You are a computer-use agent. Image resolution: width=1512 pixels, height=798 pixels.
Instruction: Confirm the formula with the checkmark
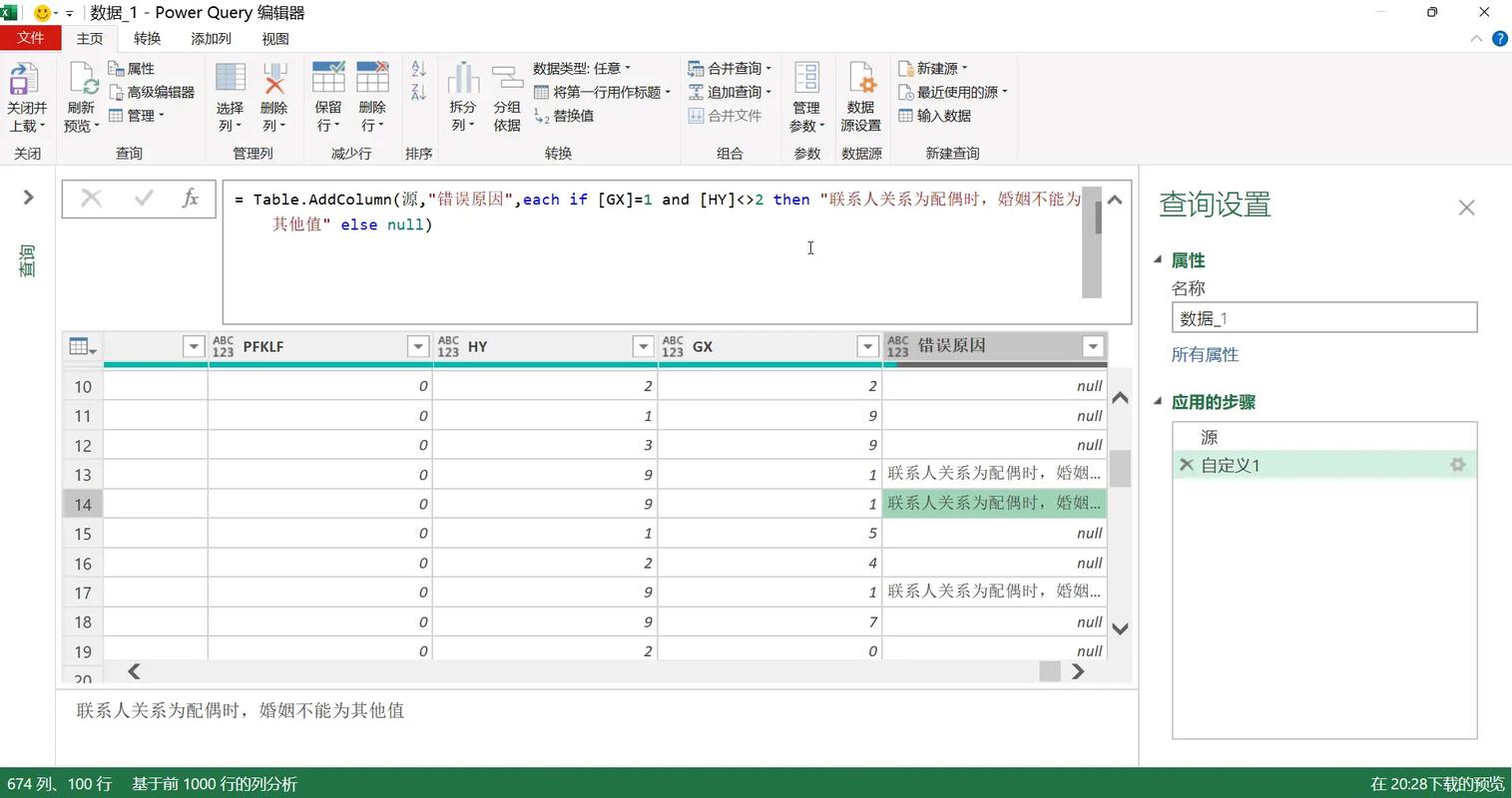(143, 199)
